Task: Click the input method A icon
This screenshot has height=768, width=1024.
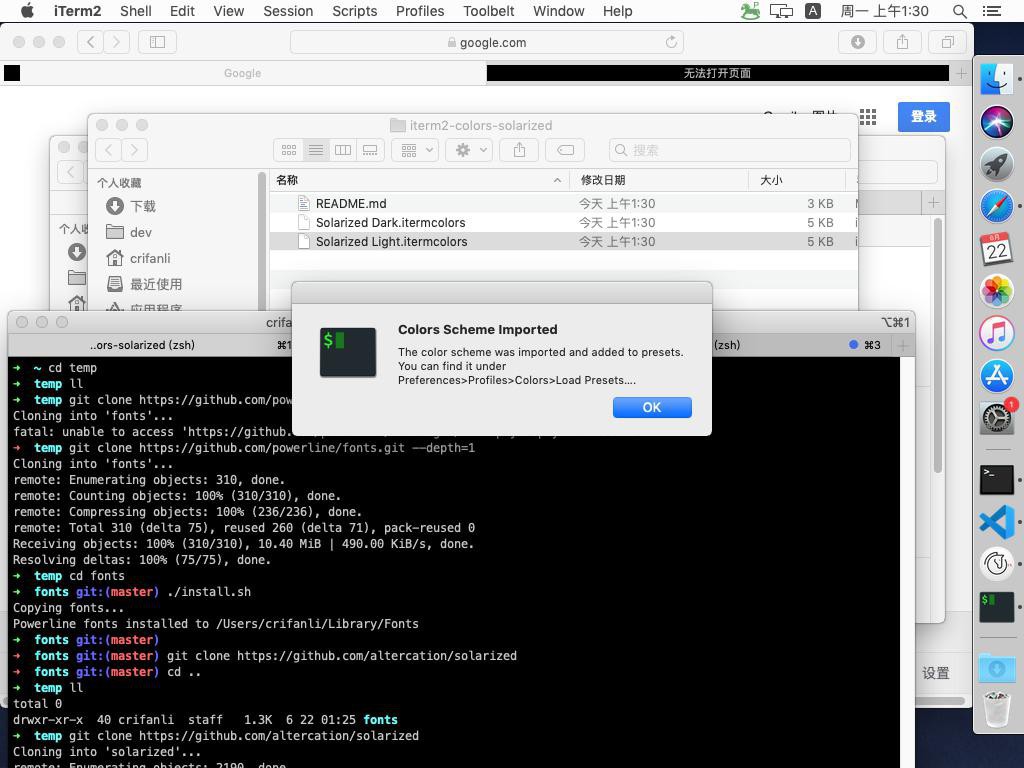Action: pos(813,11)
